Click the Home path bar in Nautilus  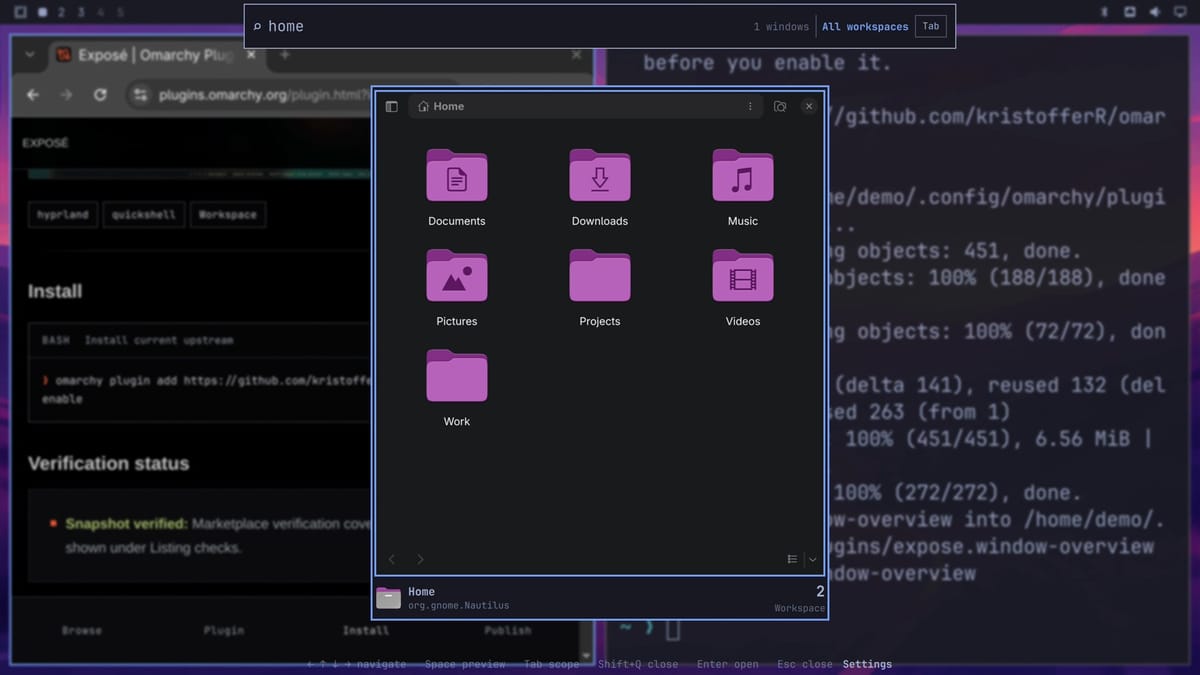pos(585,106)
